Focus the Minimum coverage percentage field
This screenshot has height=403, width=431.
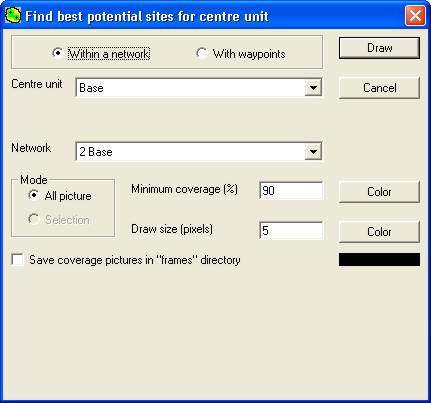(291, 191)
